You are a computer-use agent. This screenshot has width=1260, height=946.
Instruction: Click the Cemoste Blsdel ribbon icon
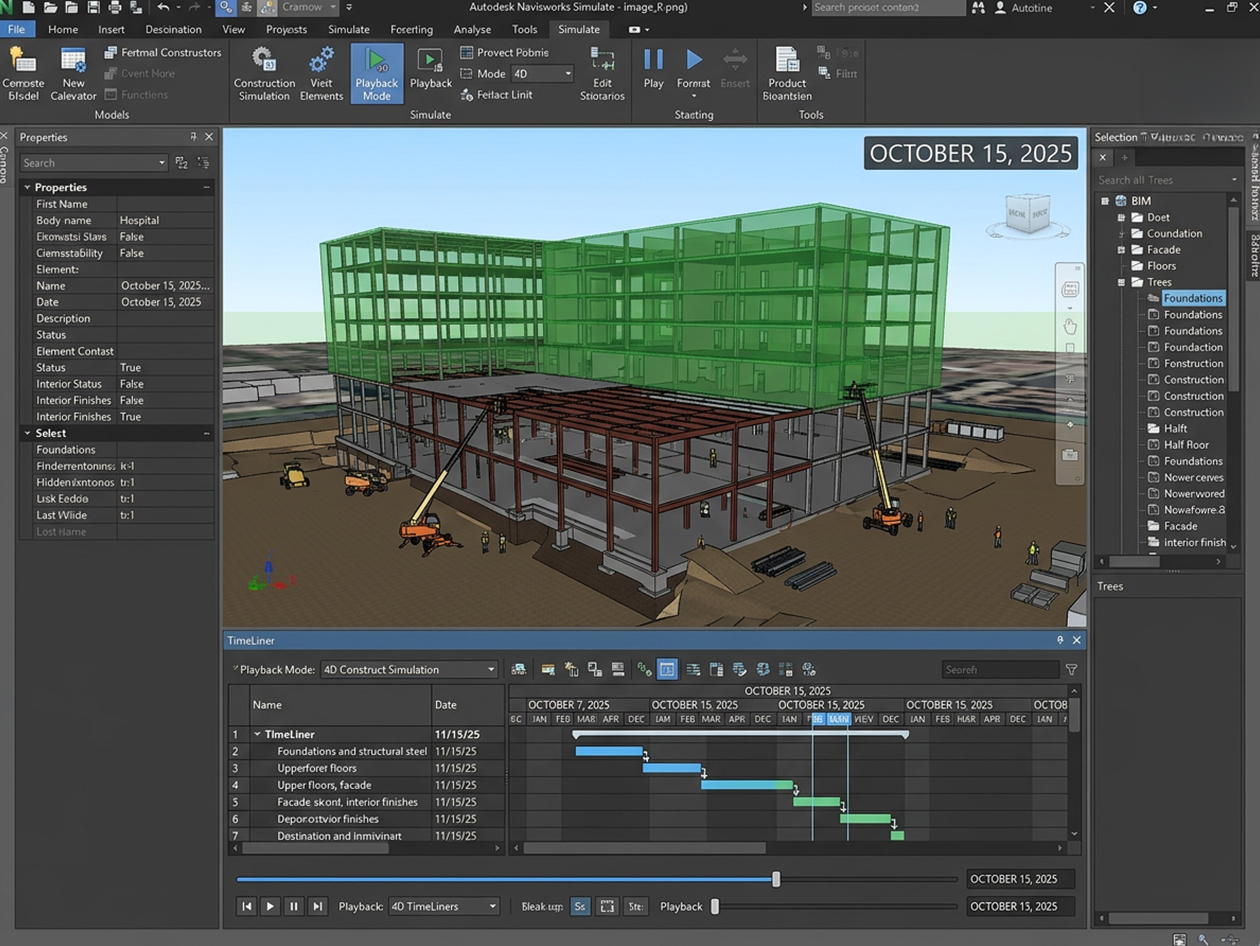coord(22,73)
